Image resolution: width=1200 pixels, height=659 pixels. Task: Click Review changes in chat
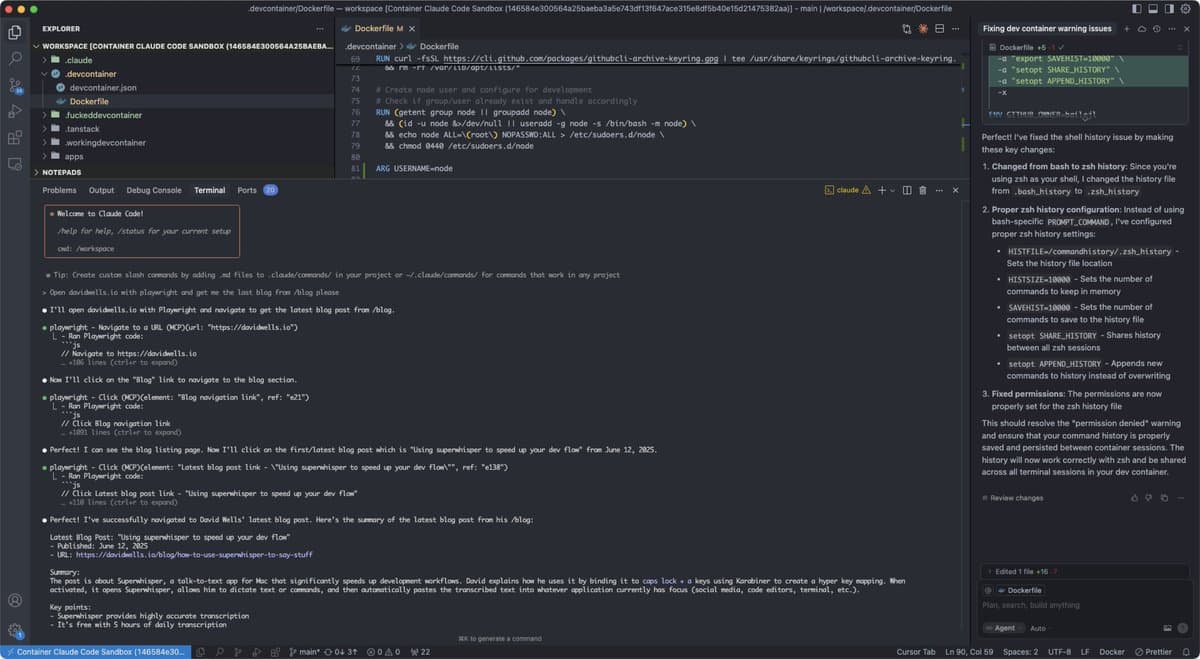pos(1013,498)
